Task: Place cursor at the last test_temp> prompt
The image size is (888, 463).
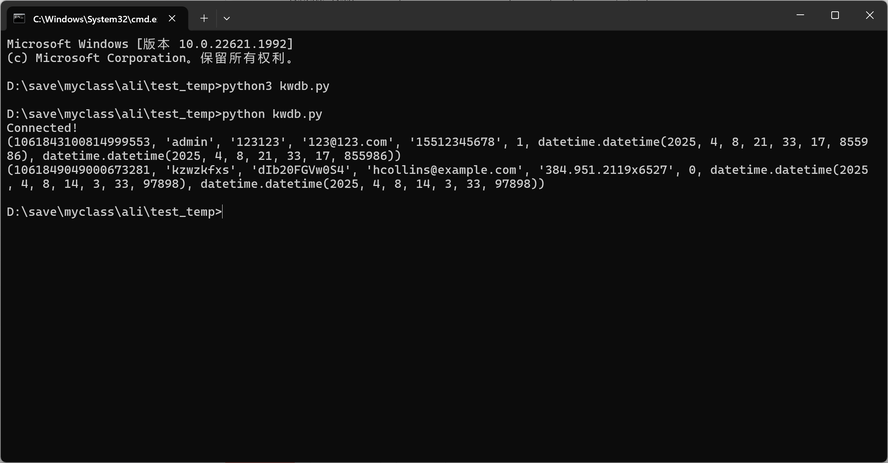Action: point(223,212)
